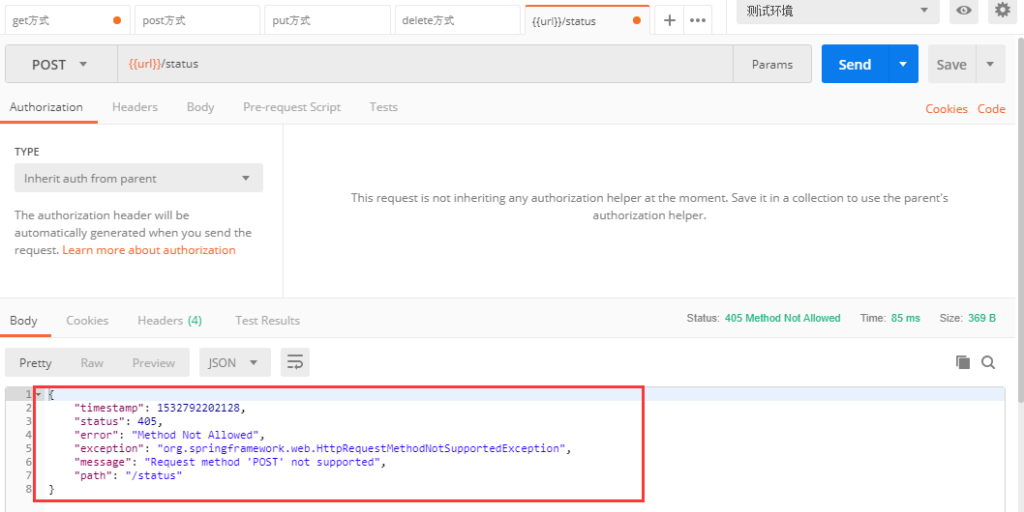Open 测试环境 environment selector
The image size is (1024, 512).
[838, 10]
